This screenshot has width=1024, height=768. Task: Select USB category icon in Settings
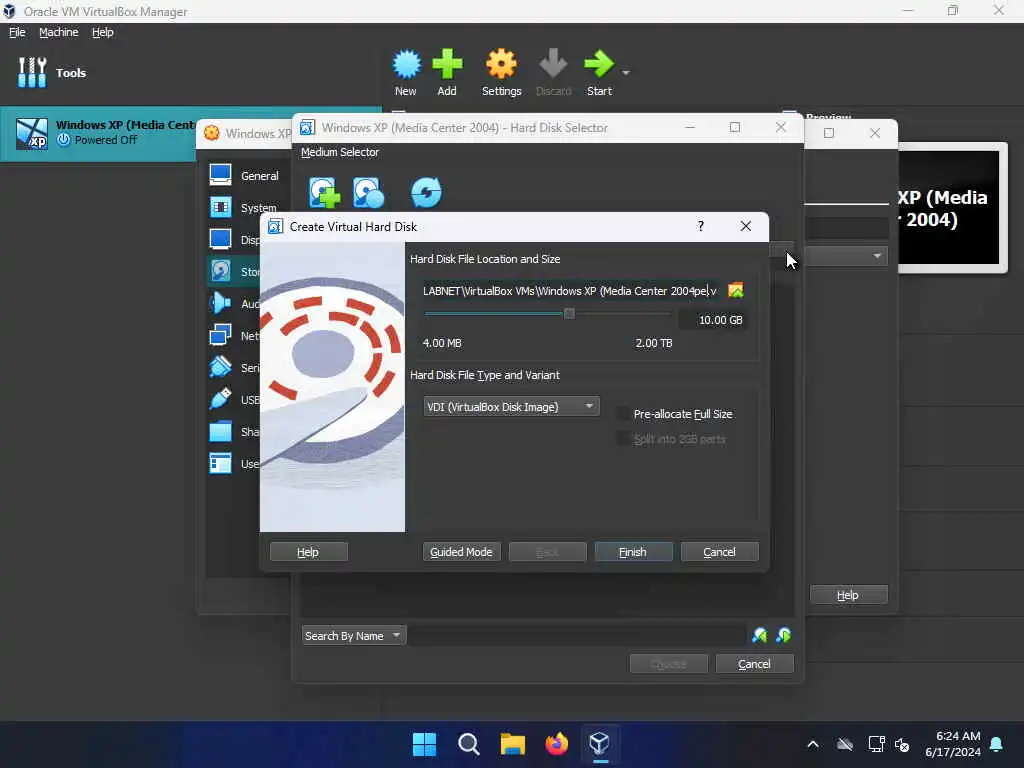click(x=221, y=399)
